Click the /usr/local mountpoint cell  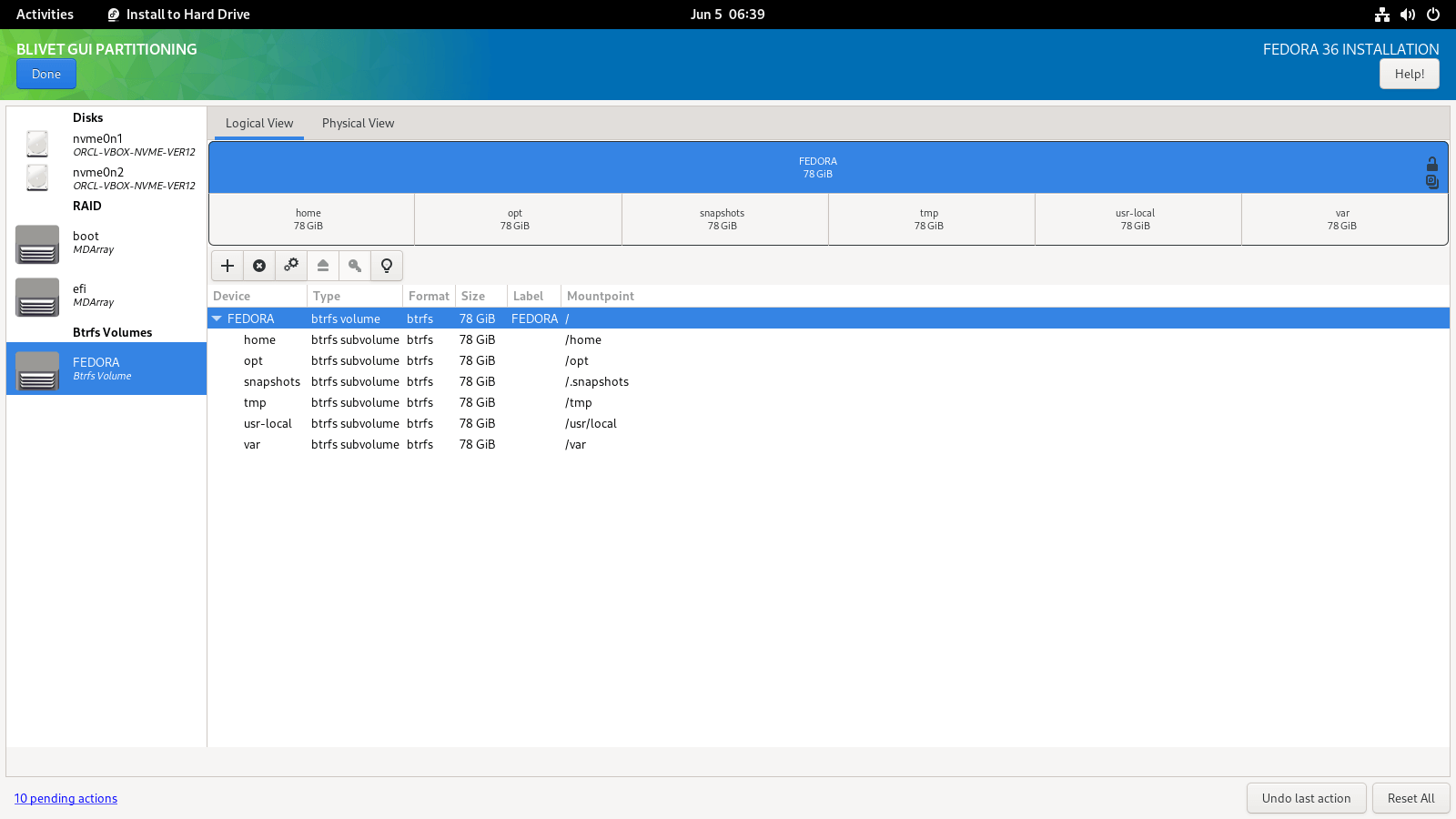[591, 423]
